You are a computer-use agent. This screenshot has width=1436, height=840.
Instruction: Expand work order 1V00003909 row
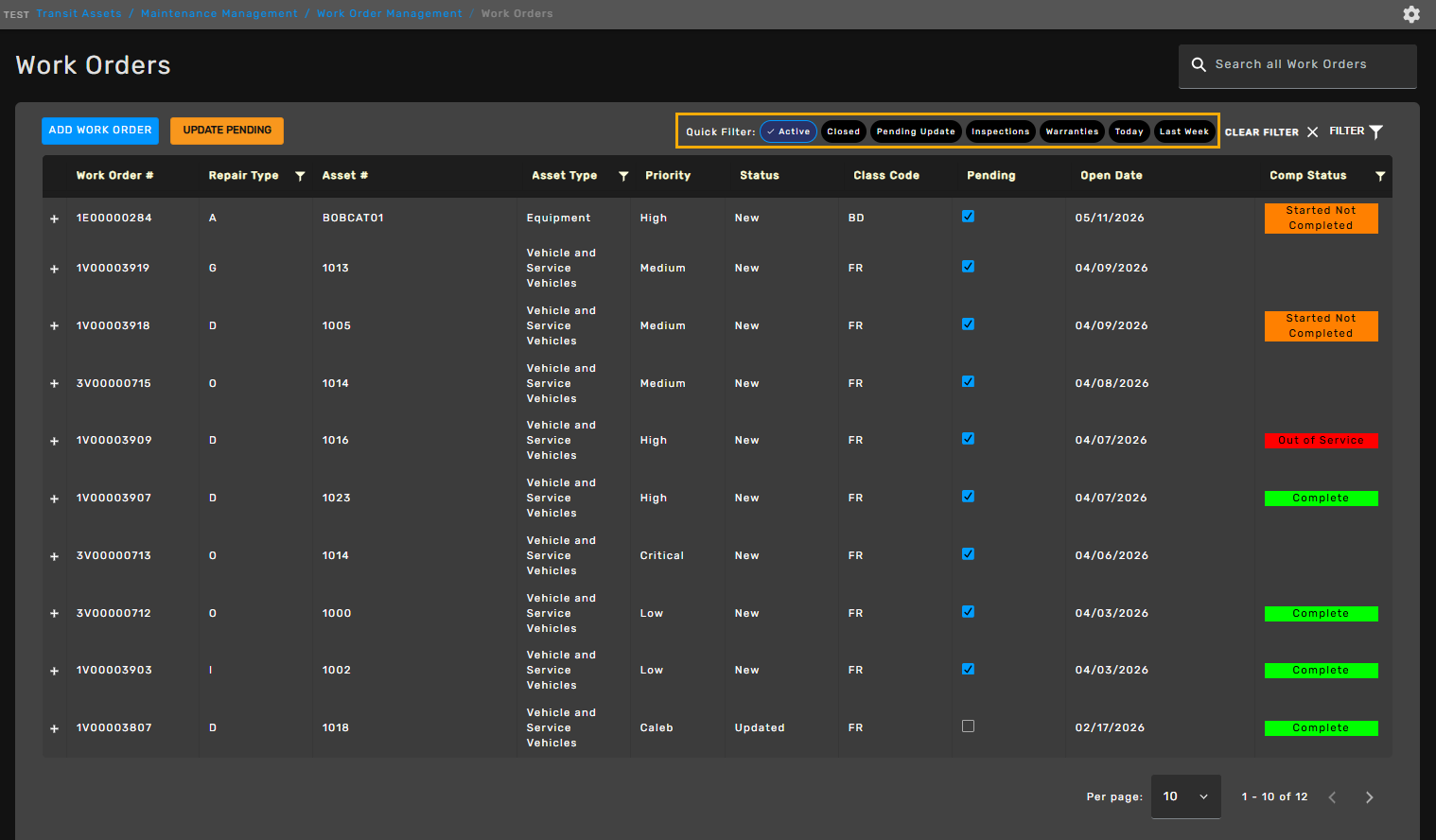pyautogui.click(x=54, y=441)
